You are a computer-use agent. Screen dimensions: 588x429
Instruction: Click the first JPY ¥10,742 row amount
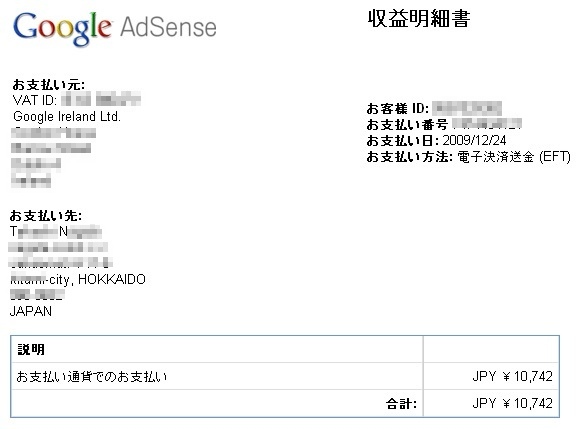[512, 376]
